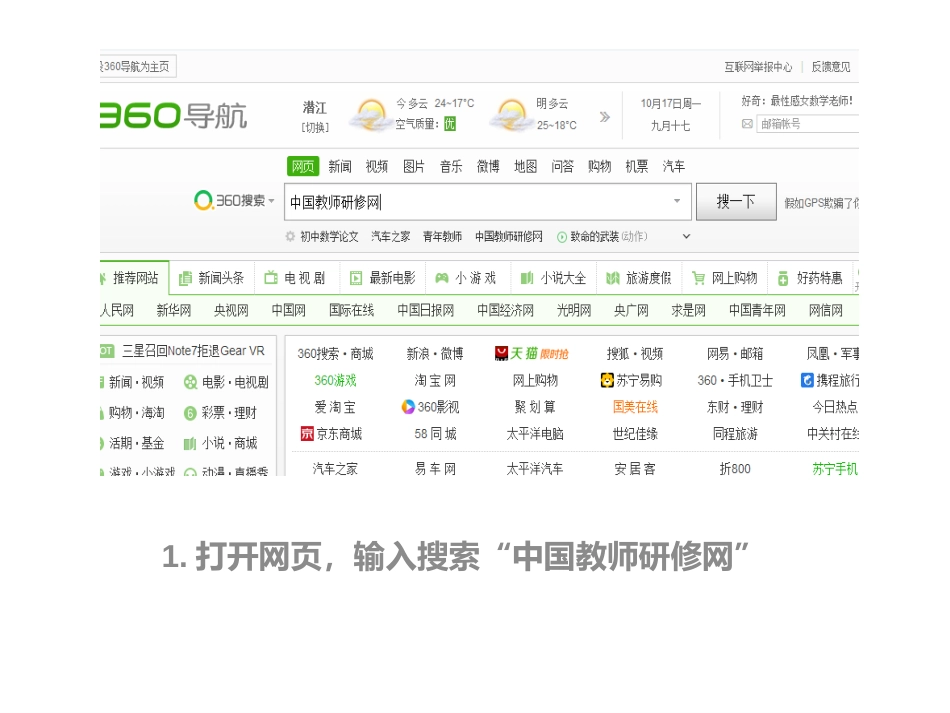
Task: Select the 网页 search tab
Action: click(303, 166)
